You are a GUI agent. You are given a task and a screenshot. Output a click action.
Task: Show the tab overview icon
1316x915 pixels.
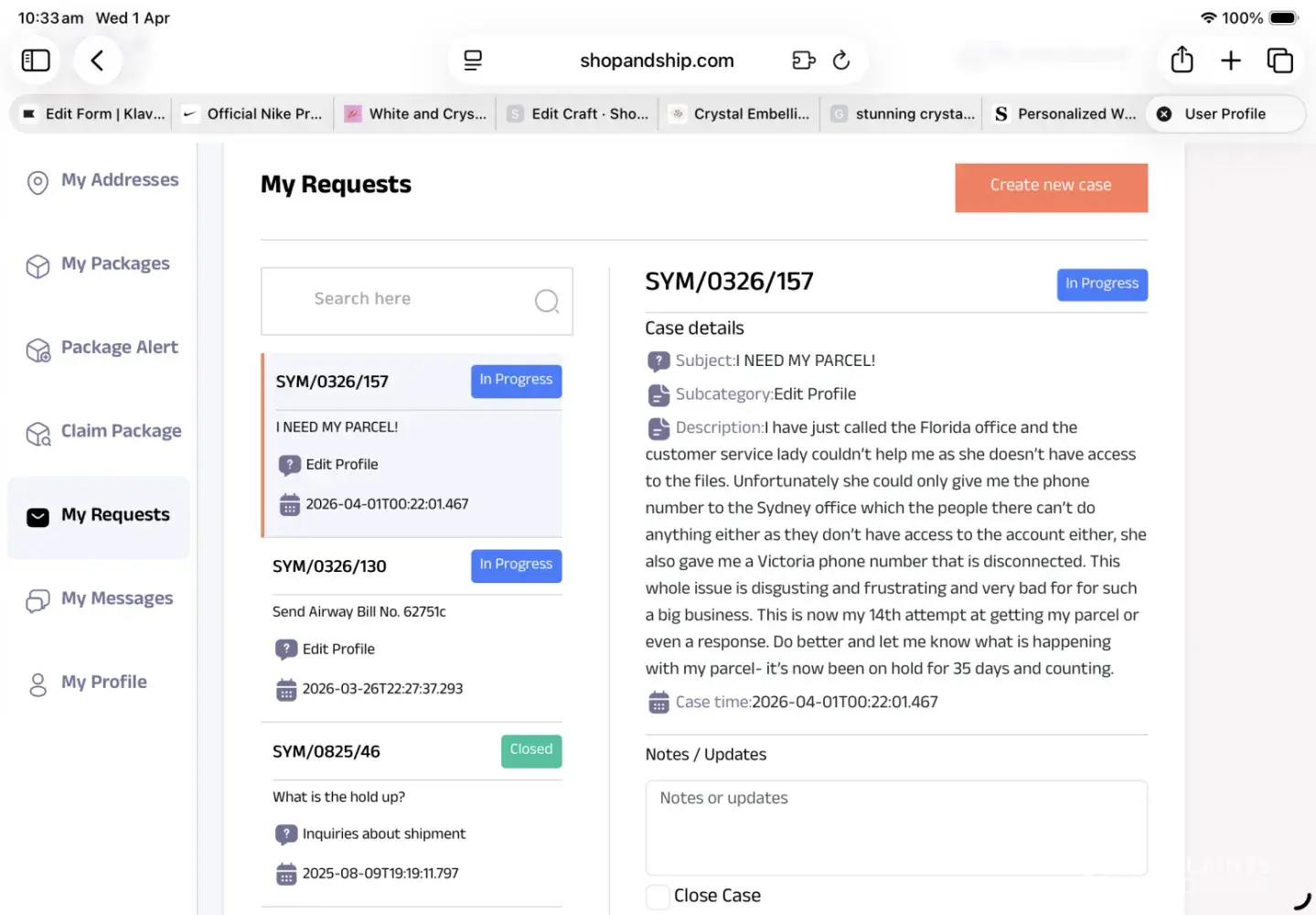(x=1279, y=60)
